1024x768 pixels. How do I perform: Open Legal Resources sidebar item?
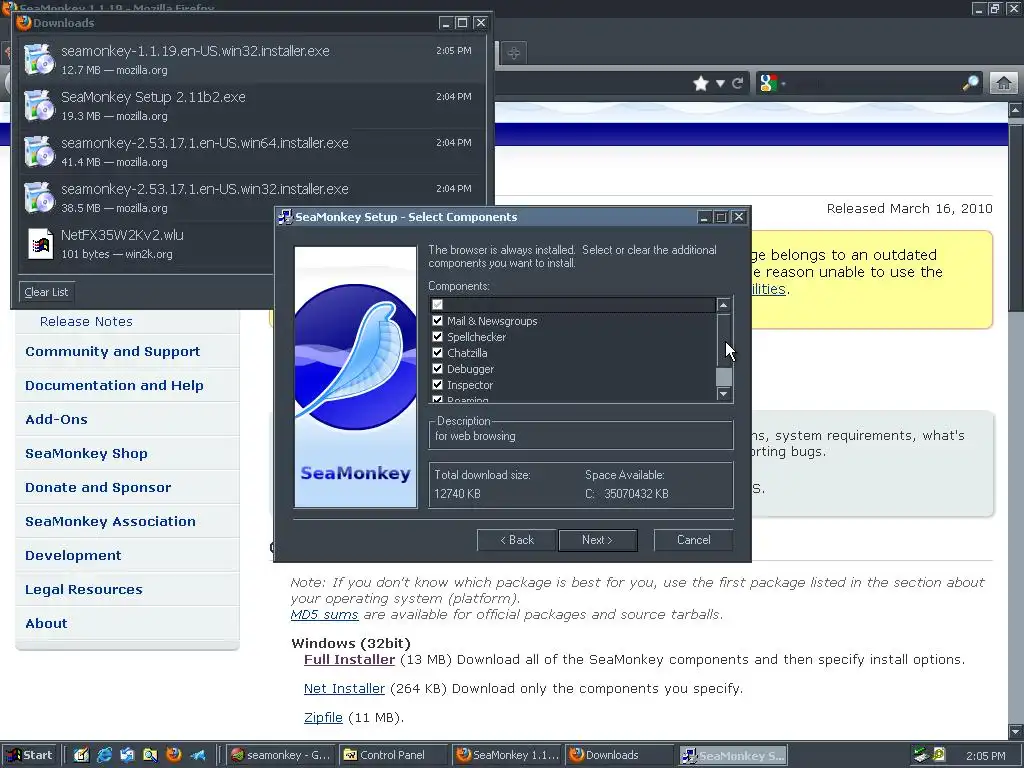pyautogui.click(x=84, y=589)
